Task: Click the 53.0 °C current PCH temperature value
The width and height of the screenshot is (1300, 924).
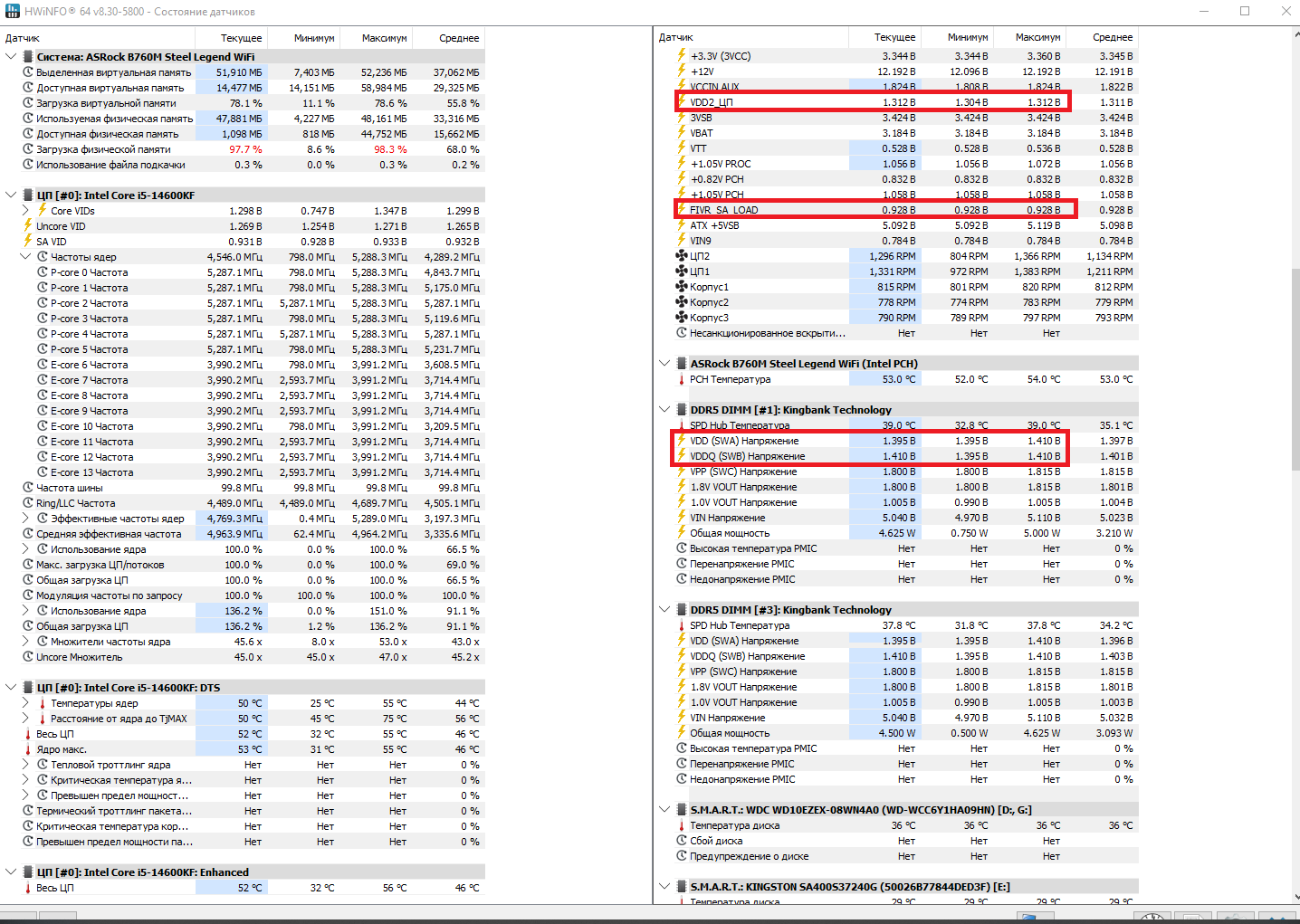Action: (899, 379)
